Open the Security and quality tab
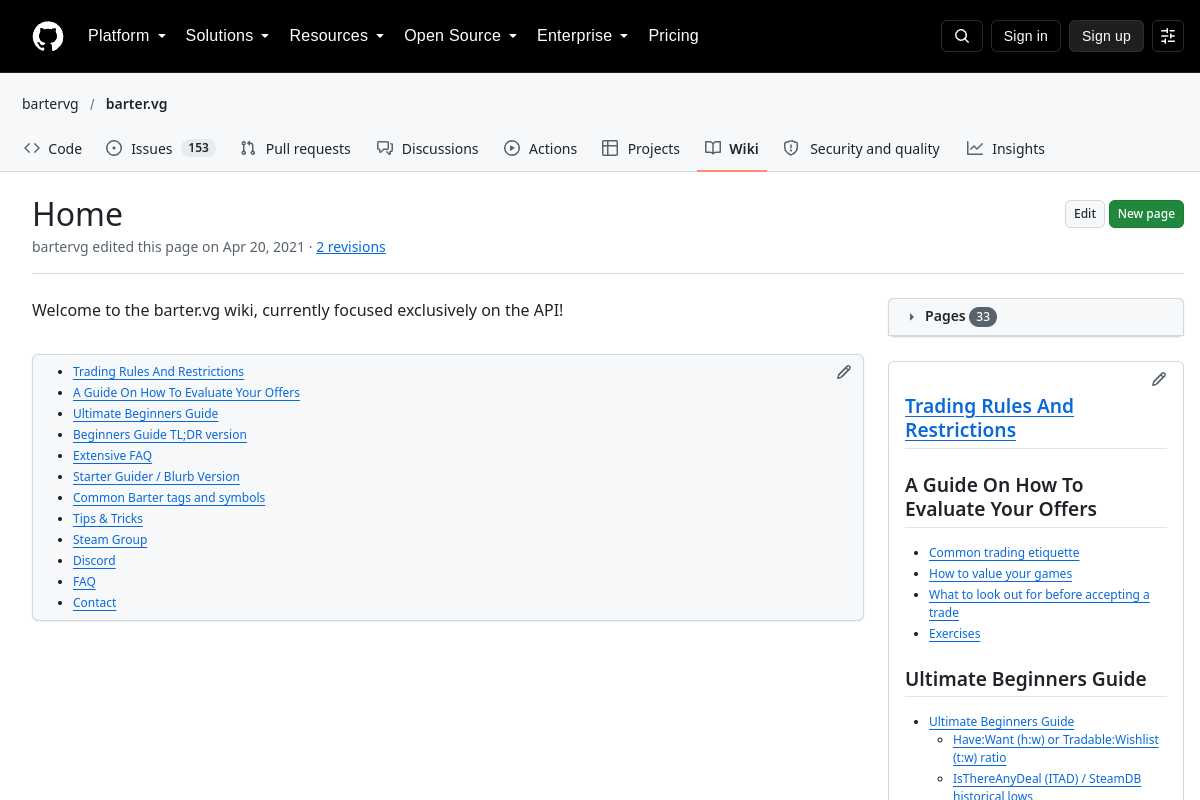 click(x=862, y=149)
